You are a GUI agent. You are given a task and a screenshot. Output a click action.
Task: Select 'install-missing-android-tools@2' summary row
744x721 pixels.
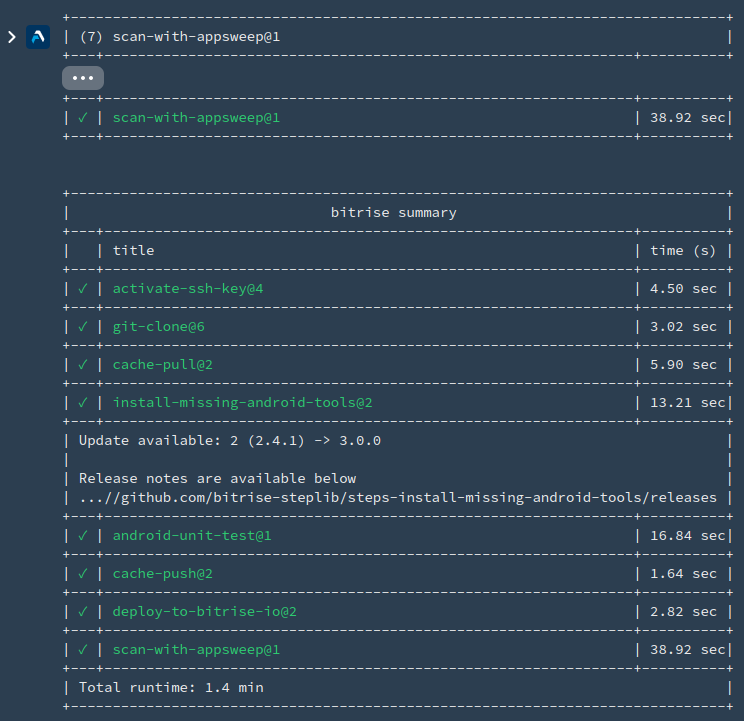point(398,402)
